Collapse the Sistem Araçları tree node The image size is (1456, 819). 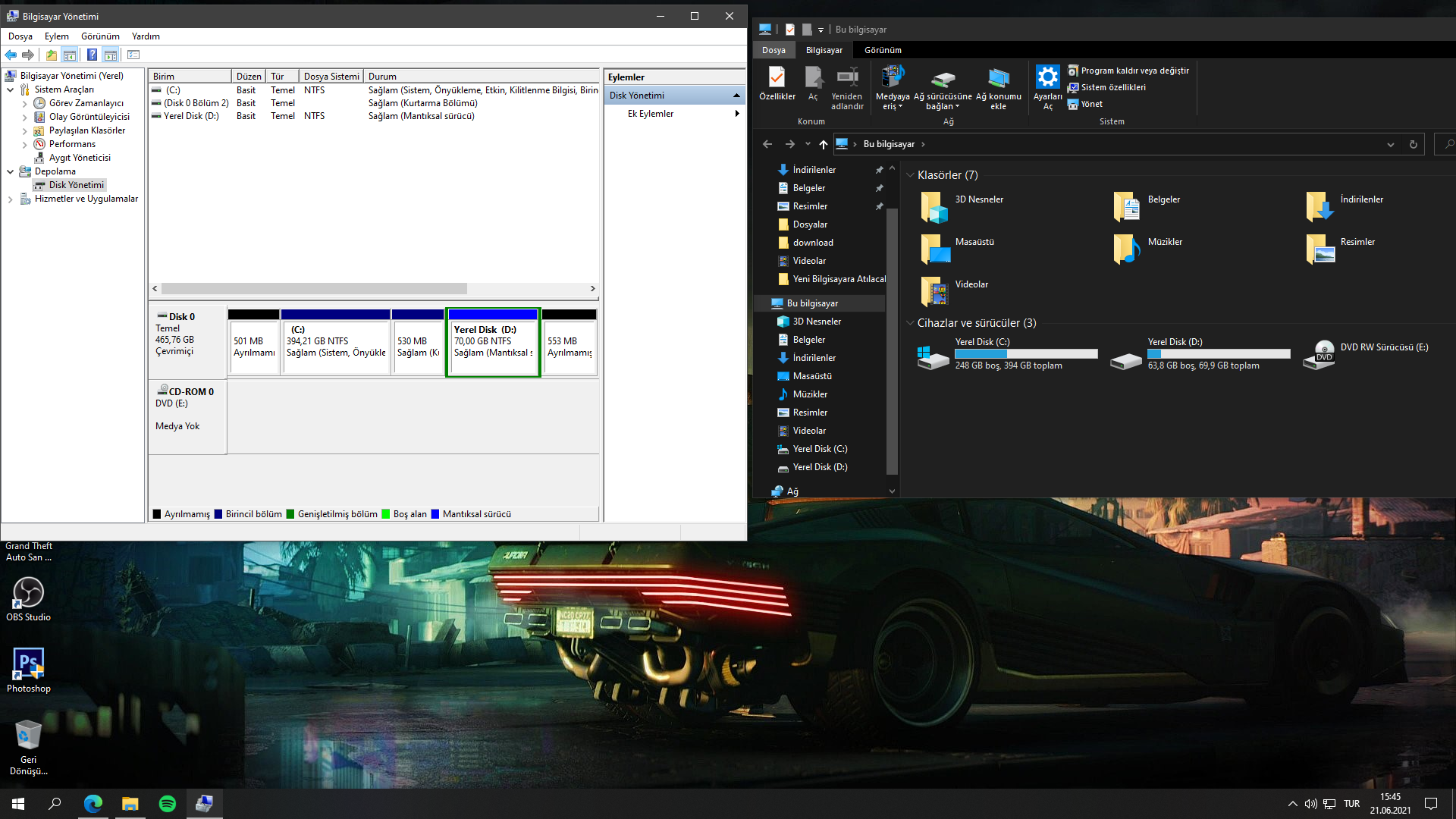(11, 89)
